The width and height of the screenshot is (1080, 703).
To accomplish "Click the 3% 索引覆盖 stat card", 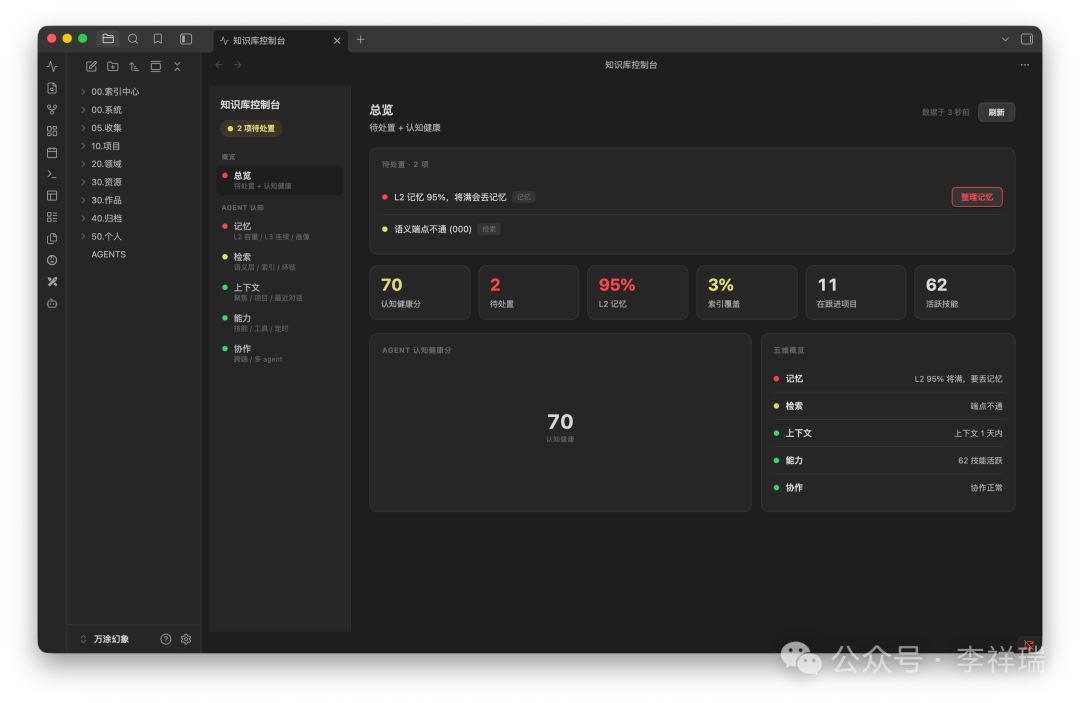I will (x=747, y=293).
